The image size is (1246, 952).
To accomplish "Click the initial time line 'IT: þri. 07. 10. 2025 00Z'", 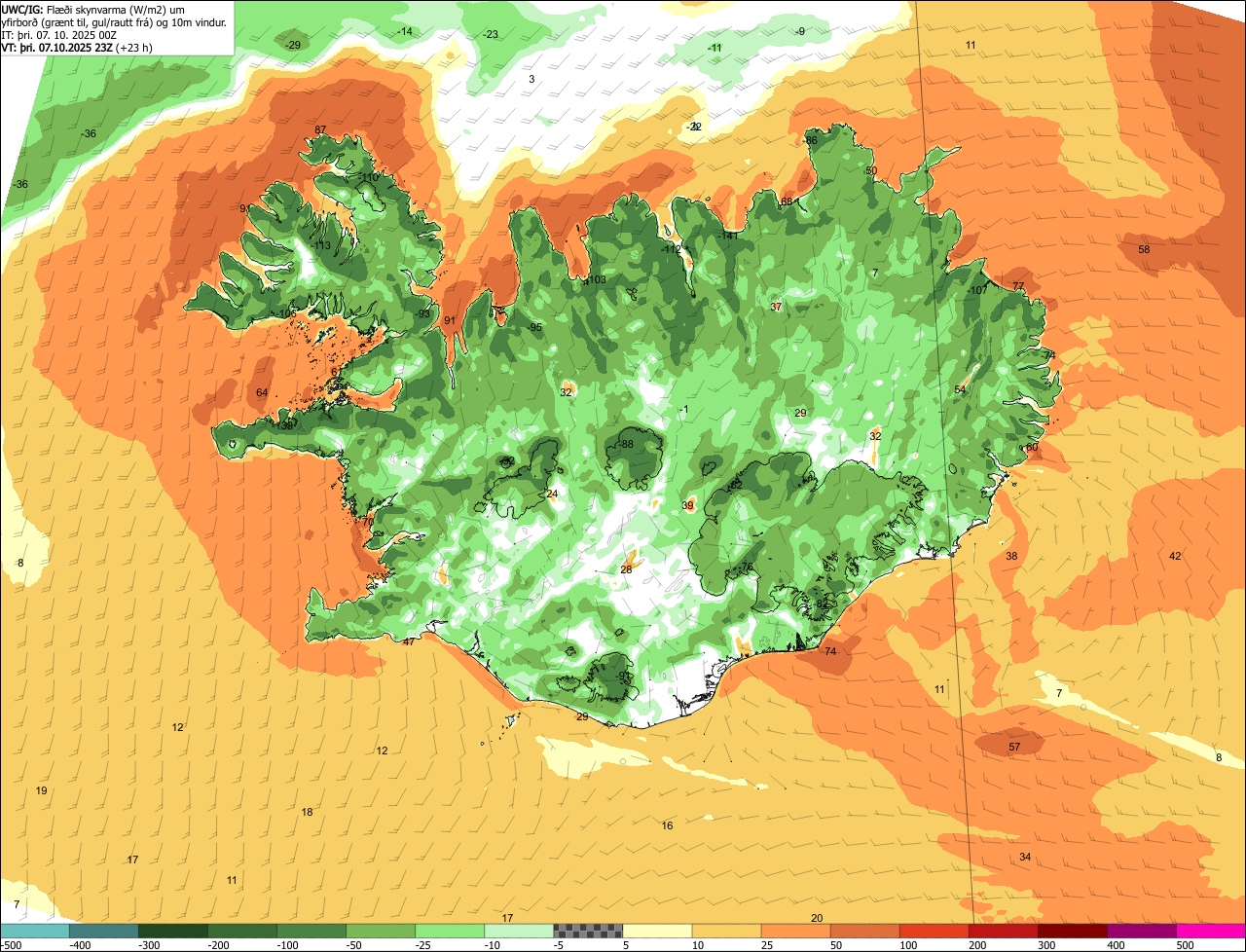I will click(59, 34).
